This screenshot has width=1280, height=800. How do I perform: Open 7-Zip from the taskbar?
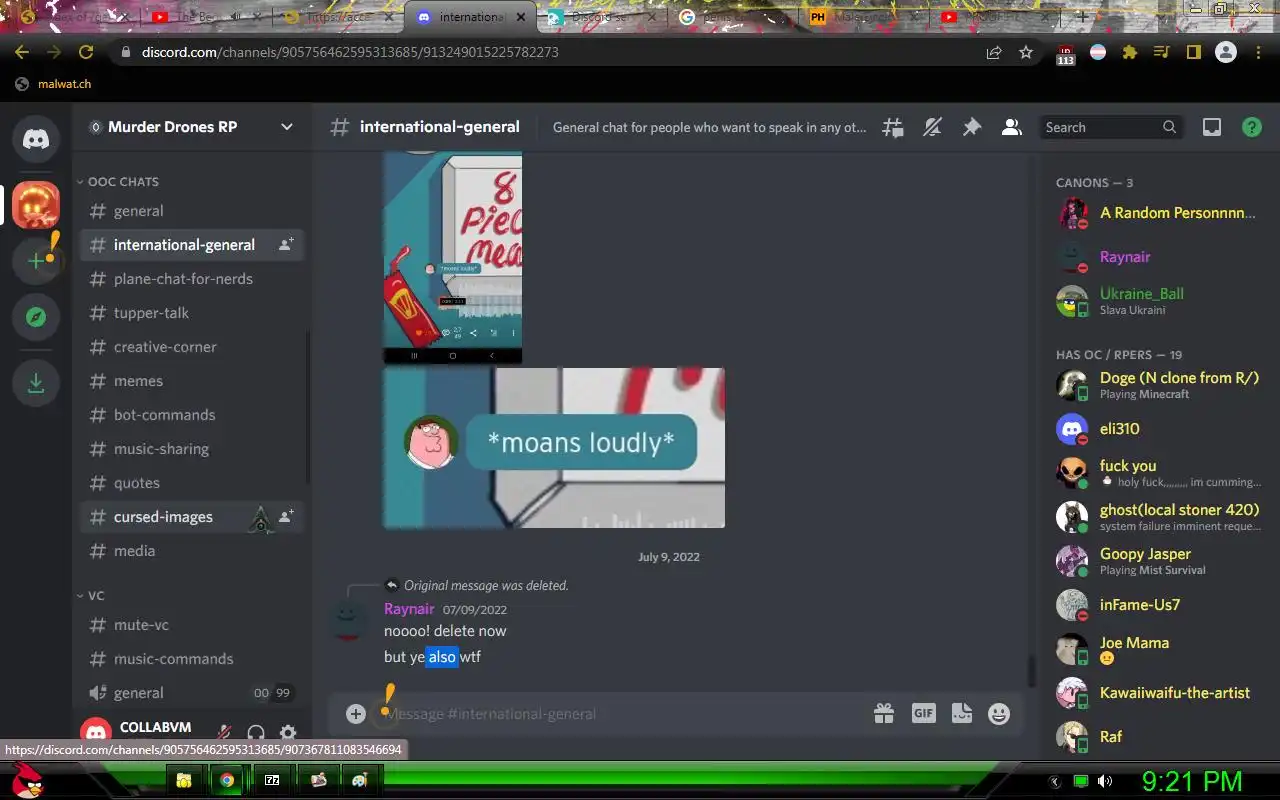[x=272, y=780]
